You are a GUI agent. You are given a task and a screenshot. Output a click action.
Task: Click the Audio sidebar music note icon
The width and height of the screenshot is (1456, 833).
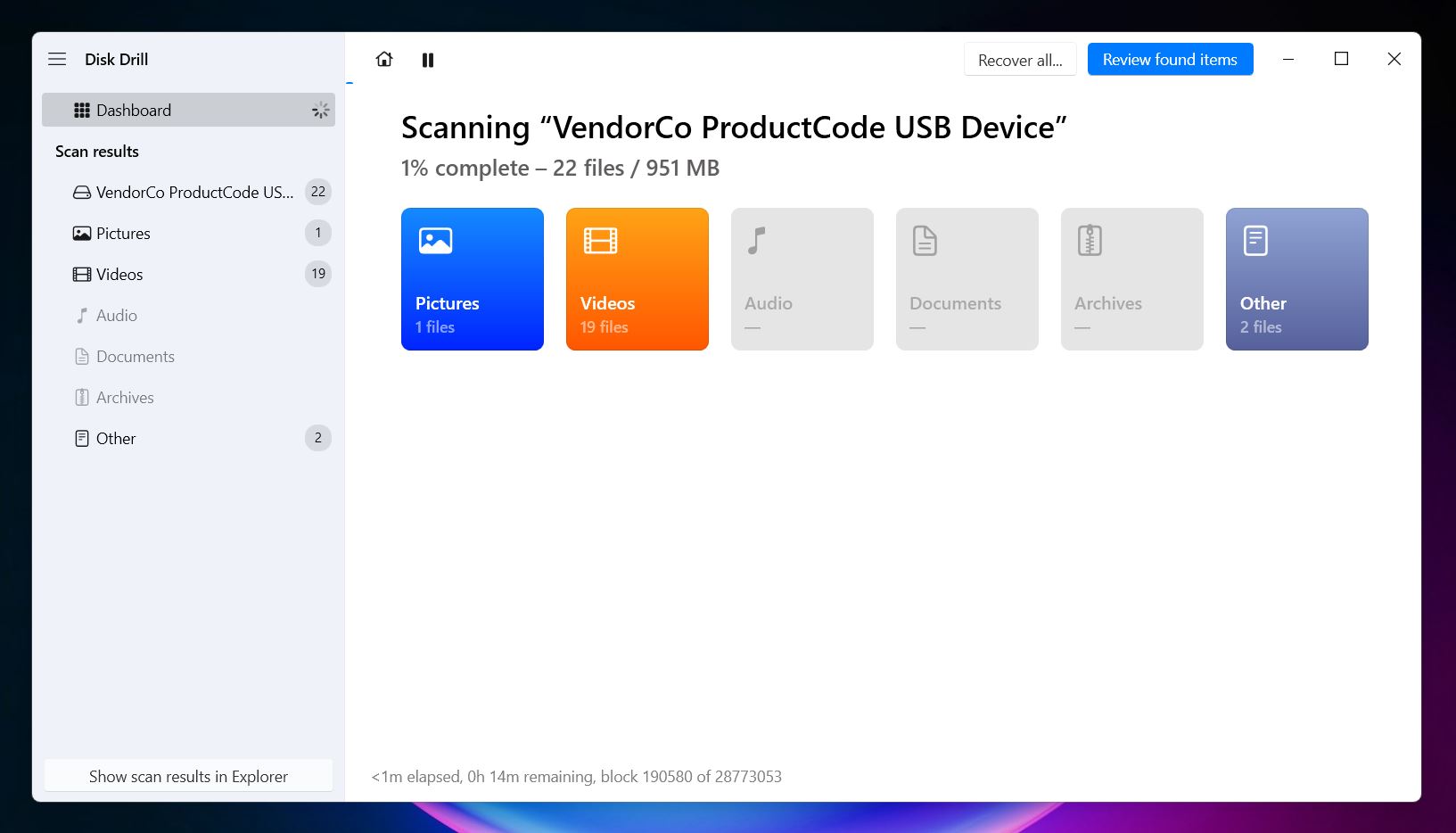click(82, 315)
